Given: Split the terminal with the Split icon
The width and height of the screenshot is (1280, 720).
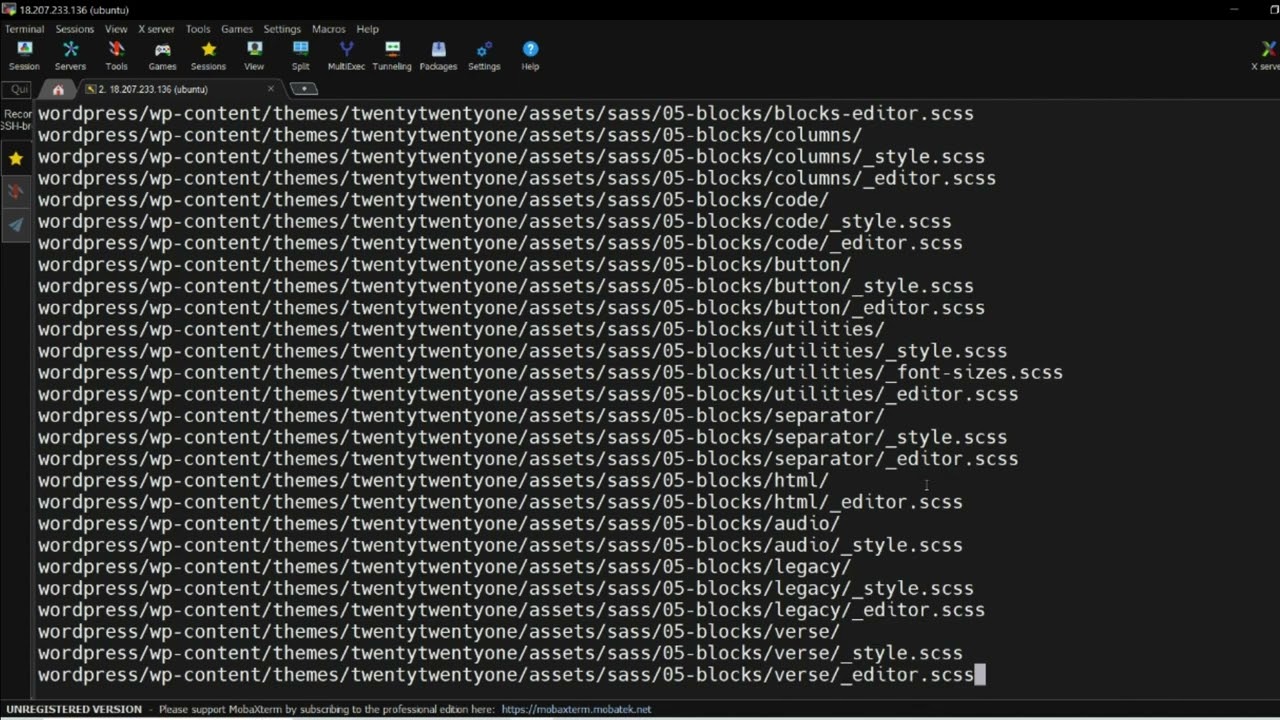Looking at the screenshot, I should coord(300,56).
